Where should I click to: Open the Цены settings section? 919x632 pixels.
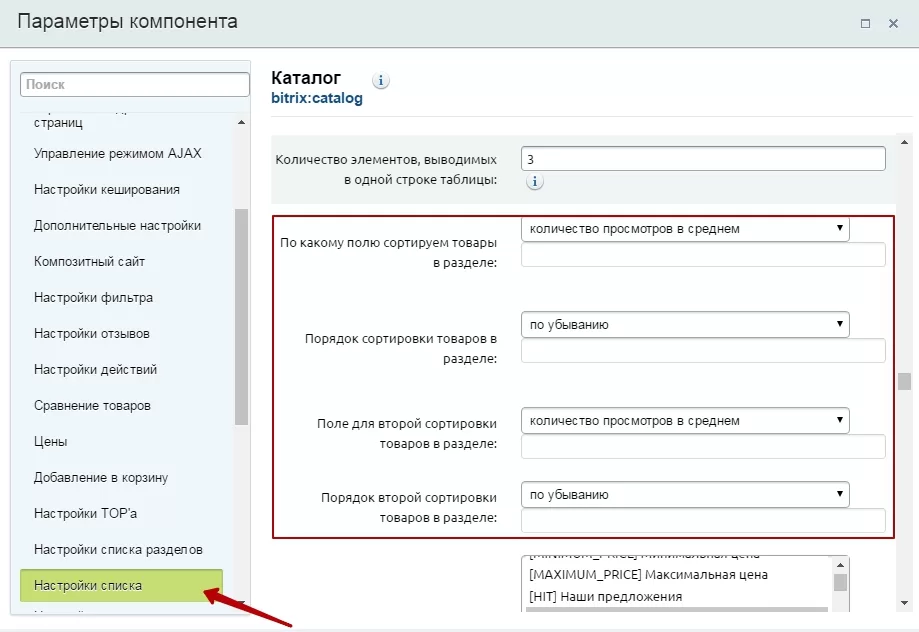50,441
